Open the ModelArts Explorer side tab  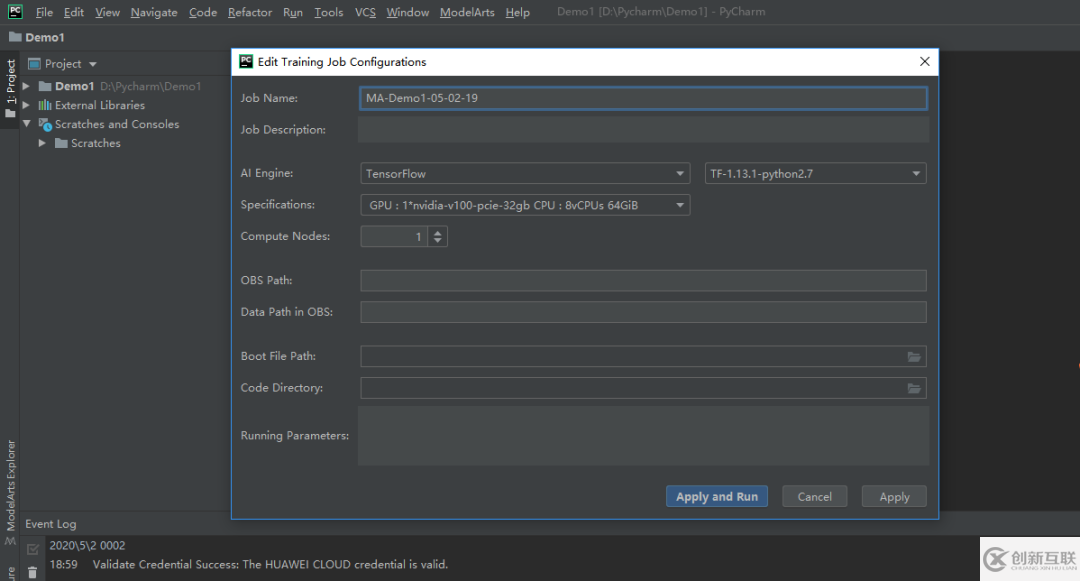(11, 485)
